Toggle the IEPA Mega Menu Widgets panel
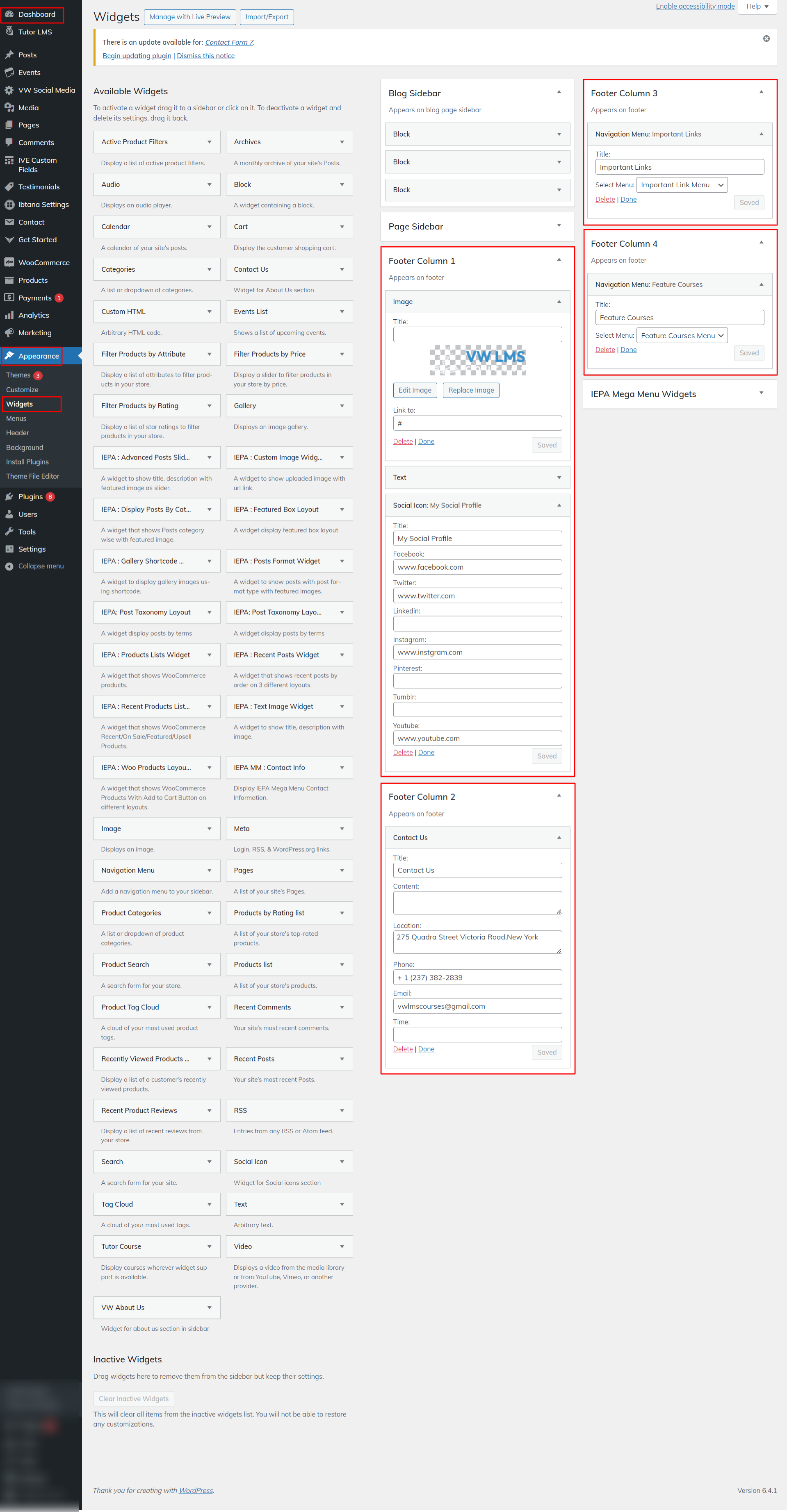The image size is (787, 1512). coord(761,393)
